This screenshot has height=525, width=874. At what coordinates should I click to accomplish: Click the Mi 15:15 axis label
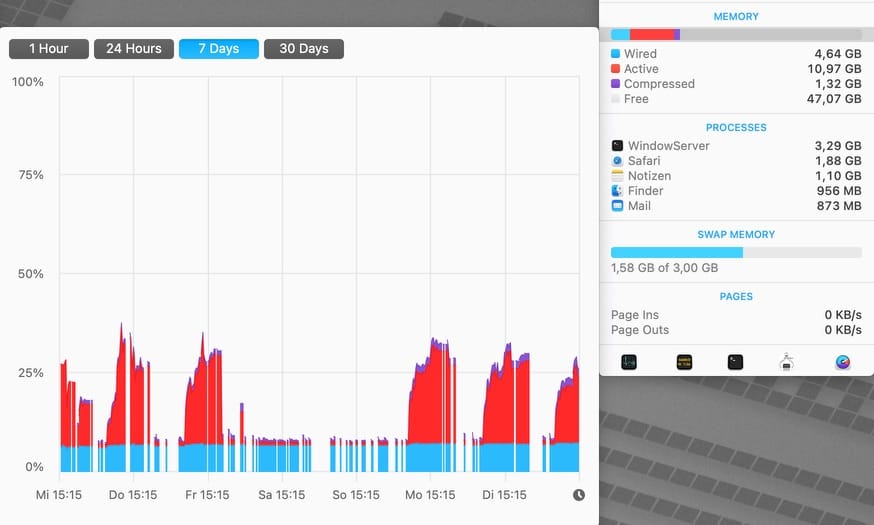pyautogui.click(x=59, y=495)
